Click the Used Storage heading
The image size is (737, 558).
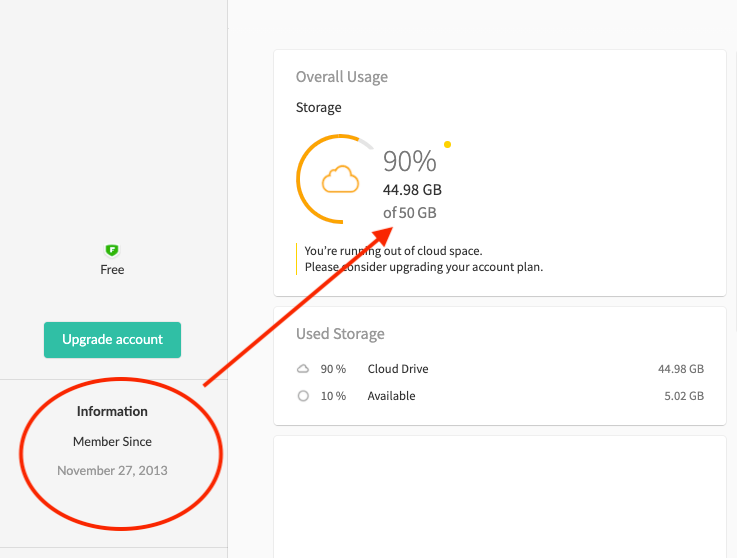pyautogui.click(x=340, y=334)
